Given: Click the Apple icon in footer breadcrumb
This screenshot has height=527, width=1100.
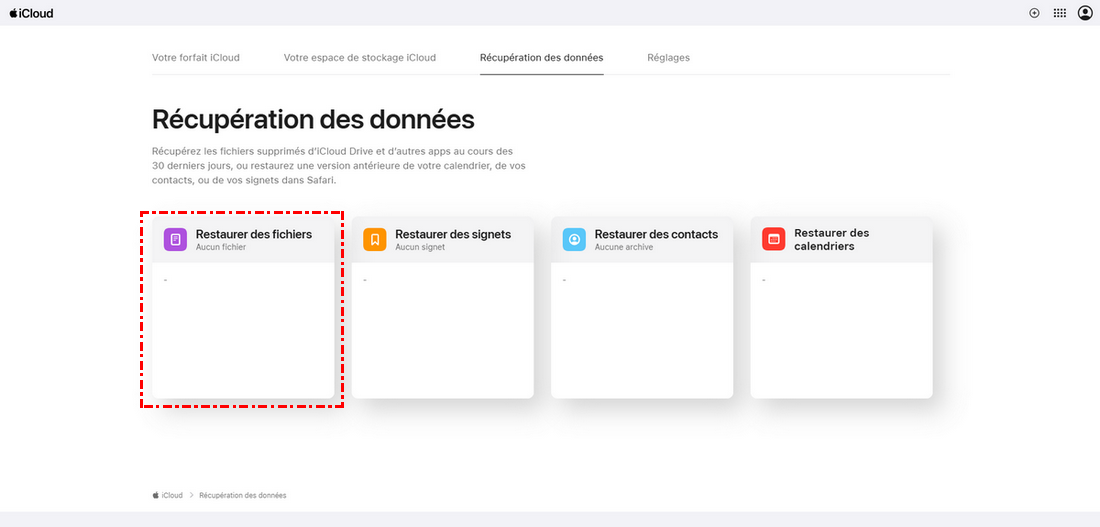Looking at the screenshot, I should pos(156,495).
